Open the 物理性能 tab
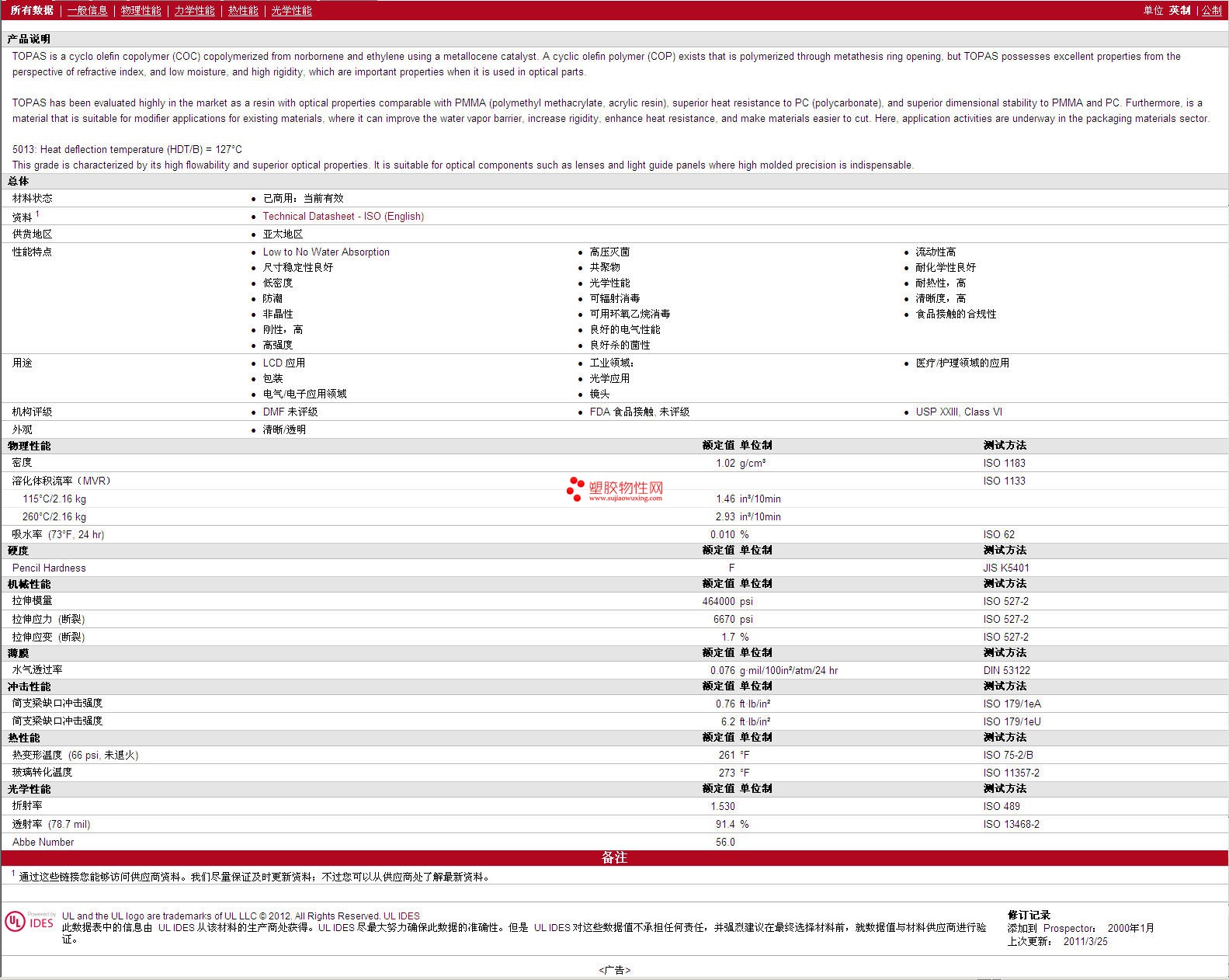Image resolution: width=1229 pixels, height=980 pixels. [141, 10]
